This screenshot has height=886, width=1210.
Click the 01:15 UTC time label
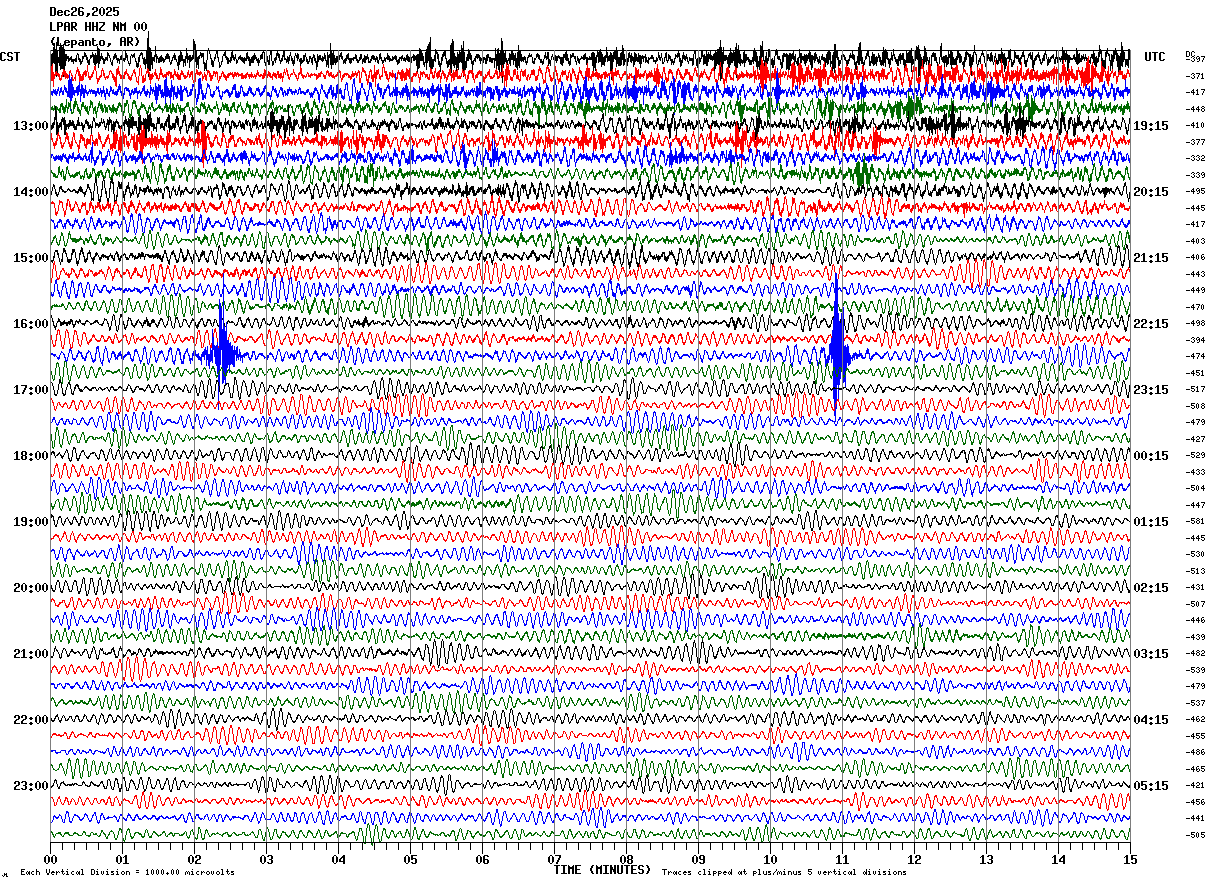point(1151,522)
